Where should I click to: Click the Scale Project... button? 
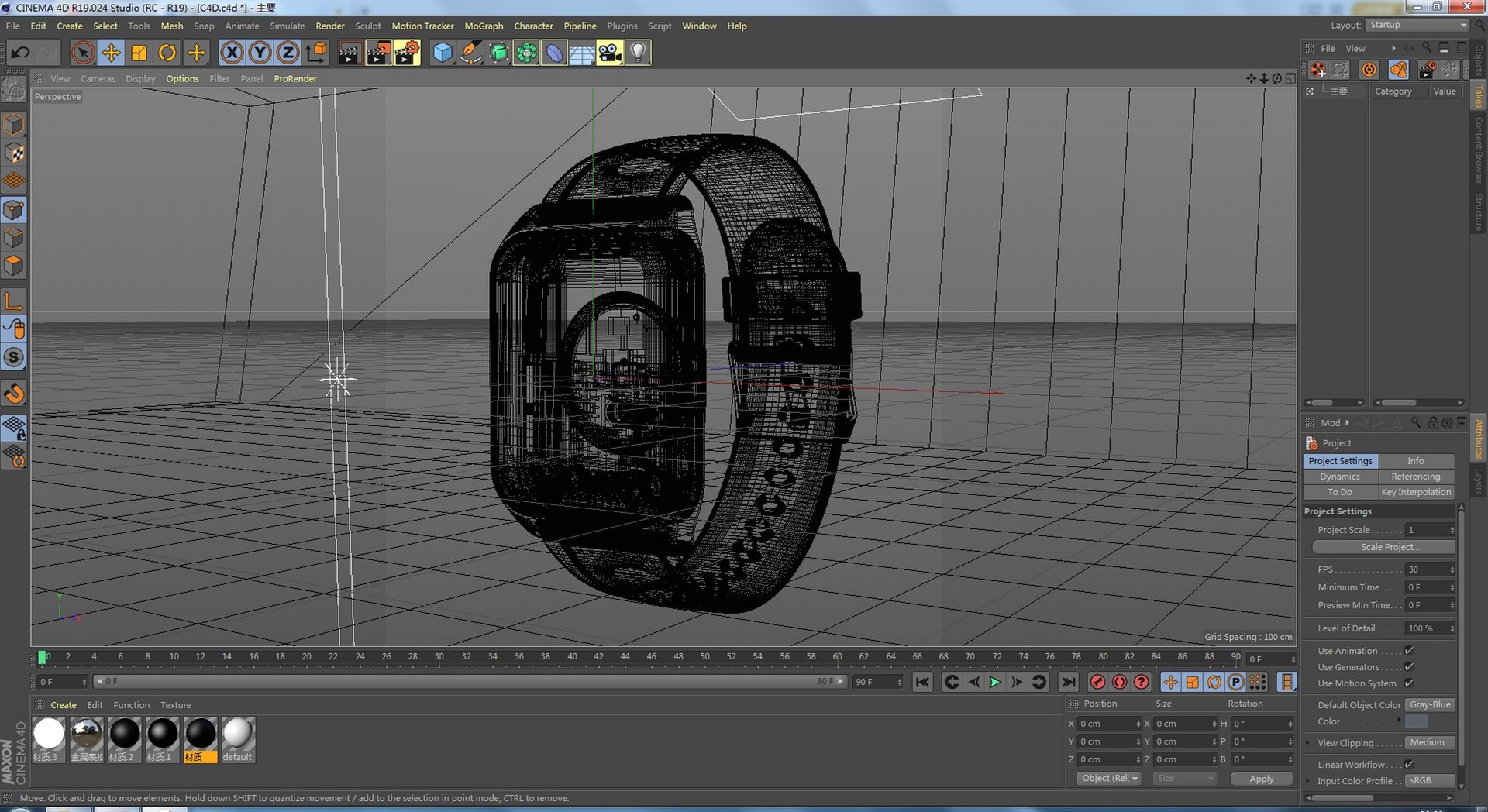click(1383, 547)
